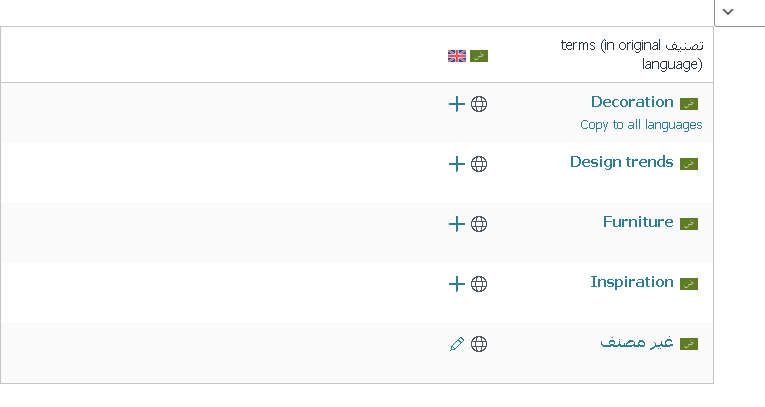
Task: Click the globe icon beside Design trends
Action: [479, 164]
